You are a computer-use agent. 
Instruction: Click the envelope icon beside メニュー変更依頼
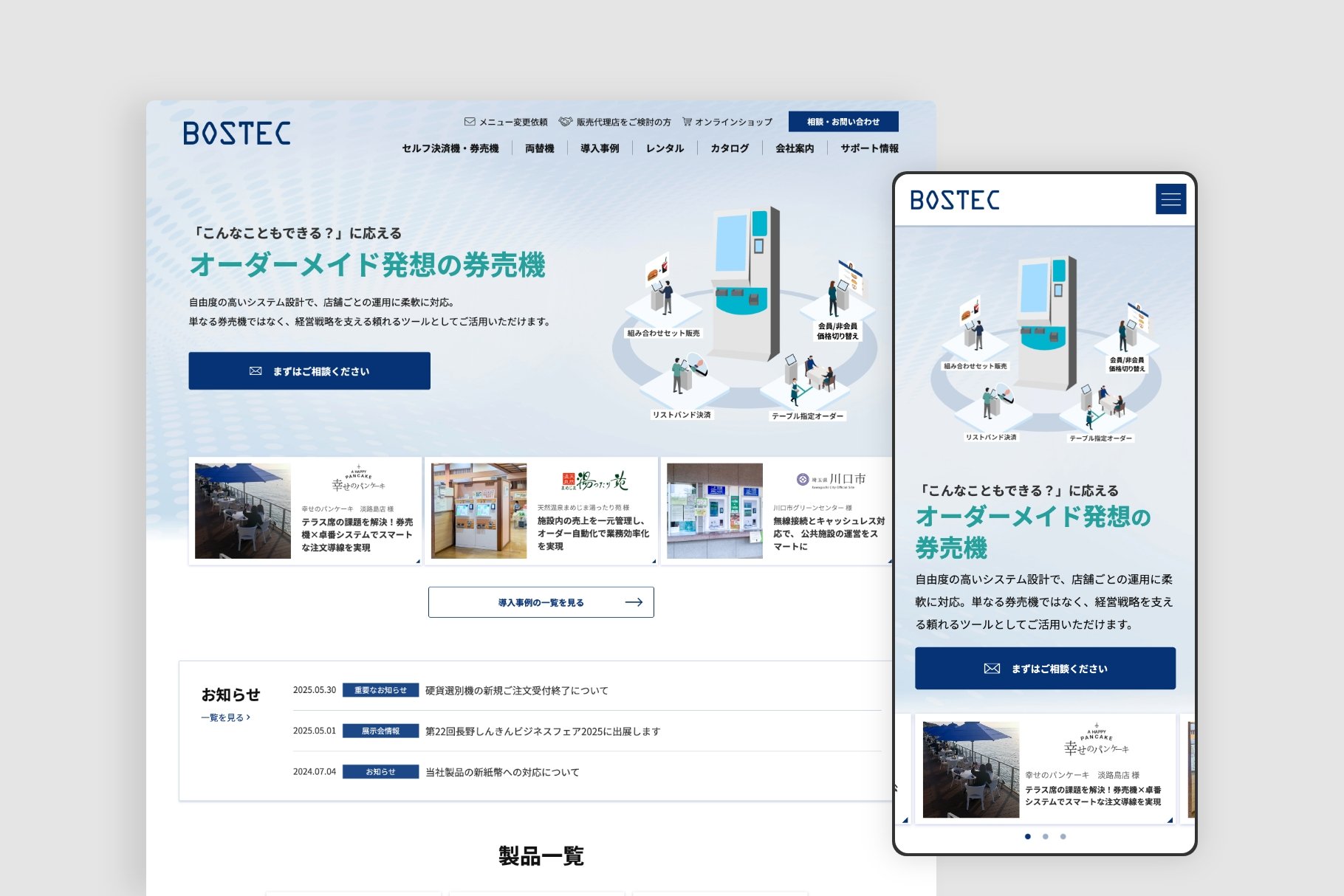(469, 122)
